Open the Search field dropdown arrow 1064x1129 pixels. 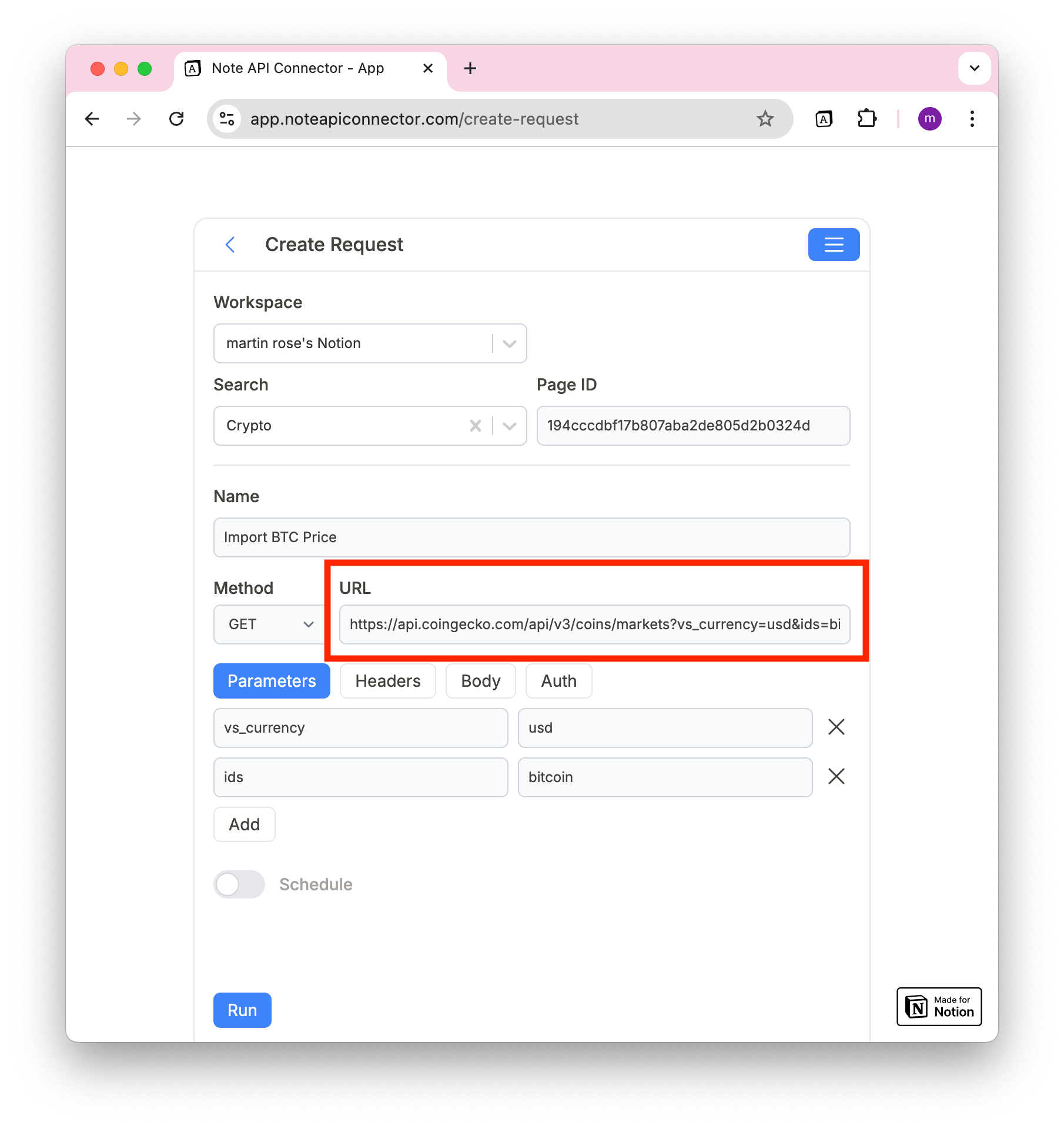(508, 426)
